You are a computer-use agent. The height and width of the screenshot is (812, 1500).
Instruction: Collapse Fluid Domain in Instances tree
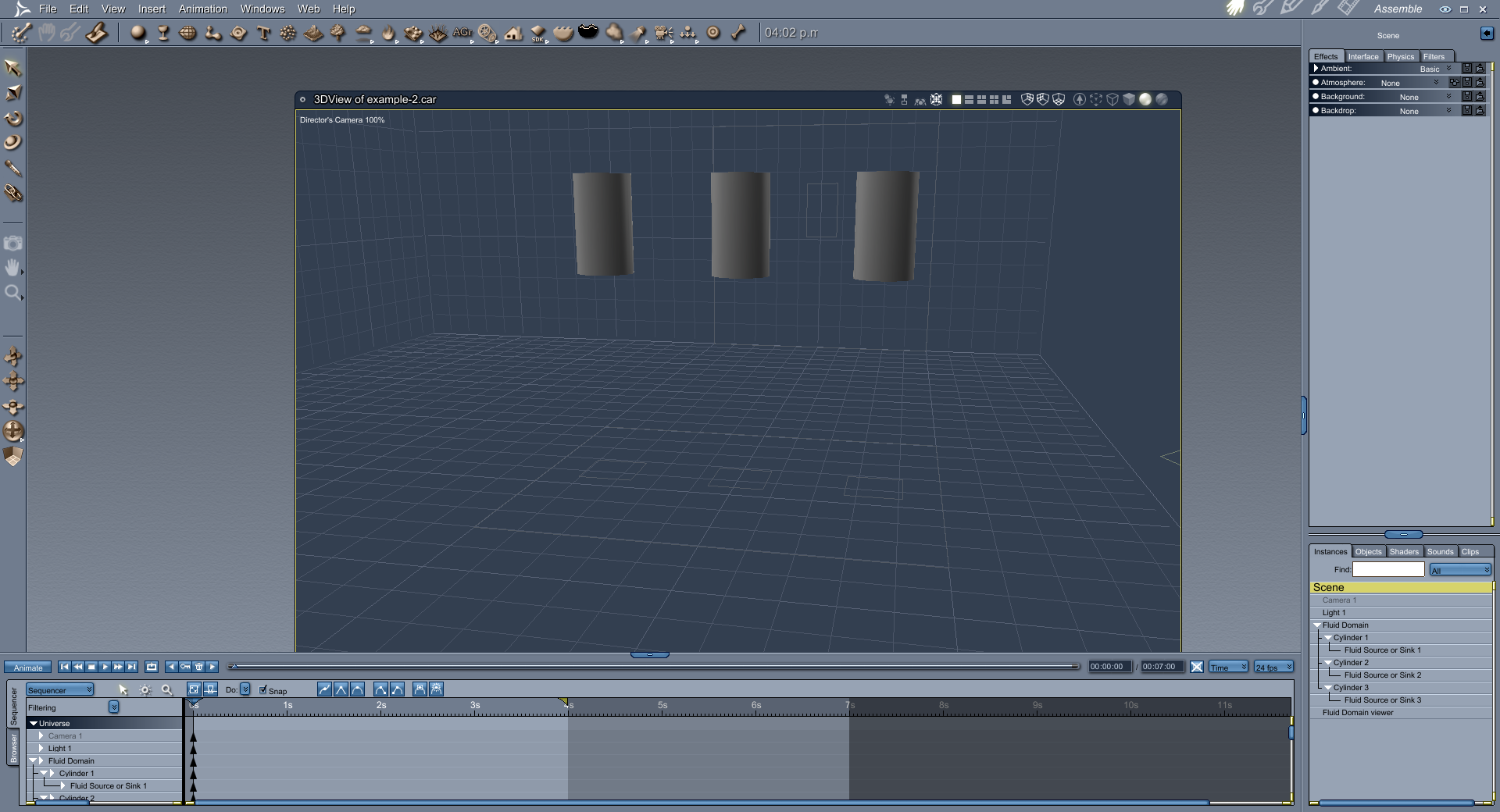tap(1317, 625)
